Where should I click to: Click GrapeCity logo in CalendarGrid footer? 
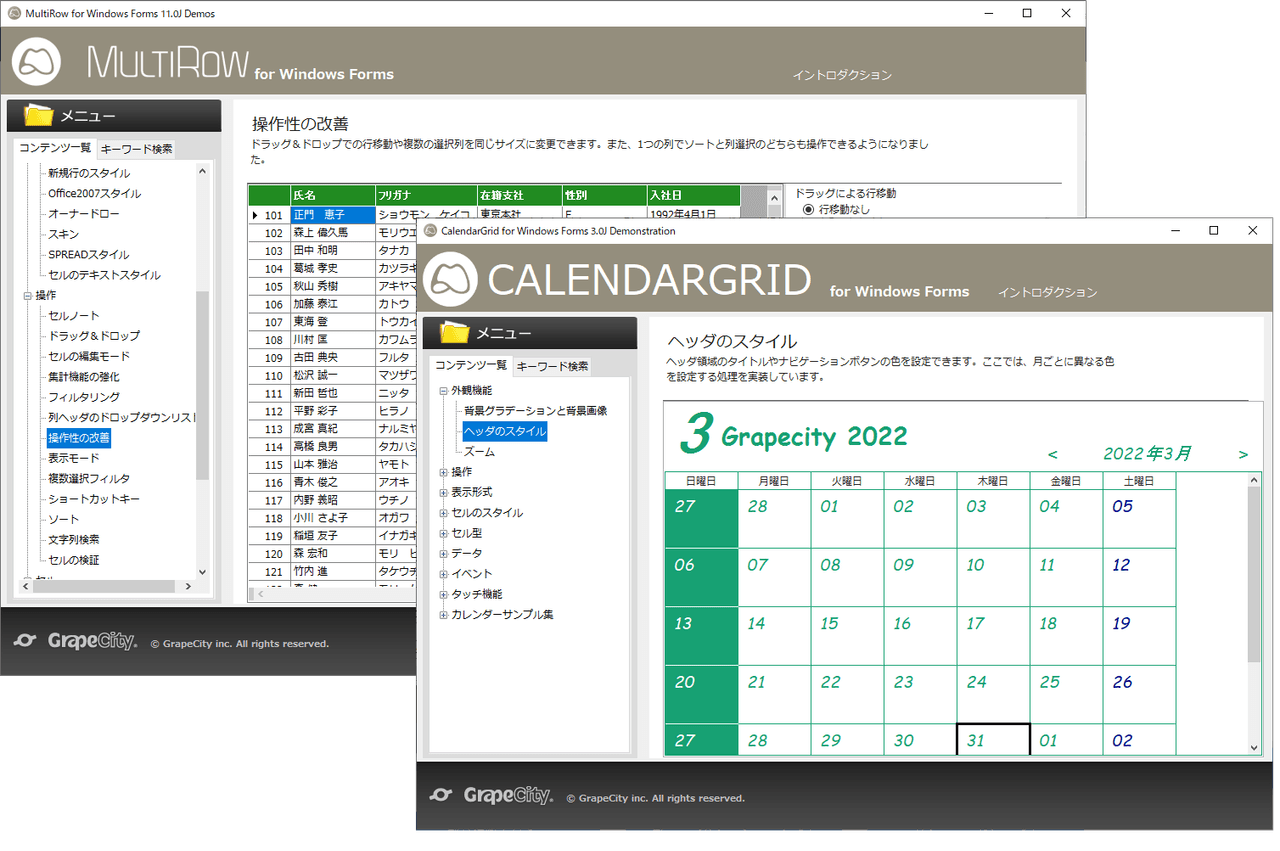[491, 796]
